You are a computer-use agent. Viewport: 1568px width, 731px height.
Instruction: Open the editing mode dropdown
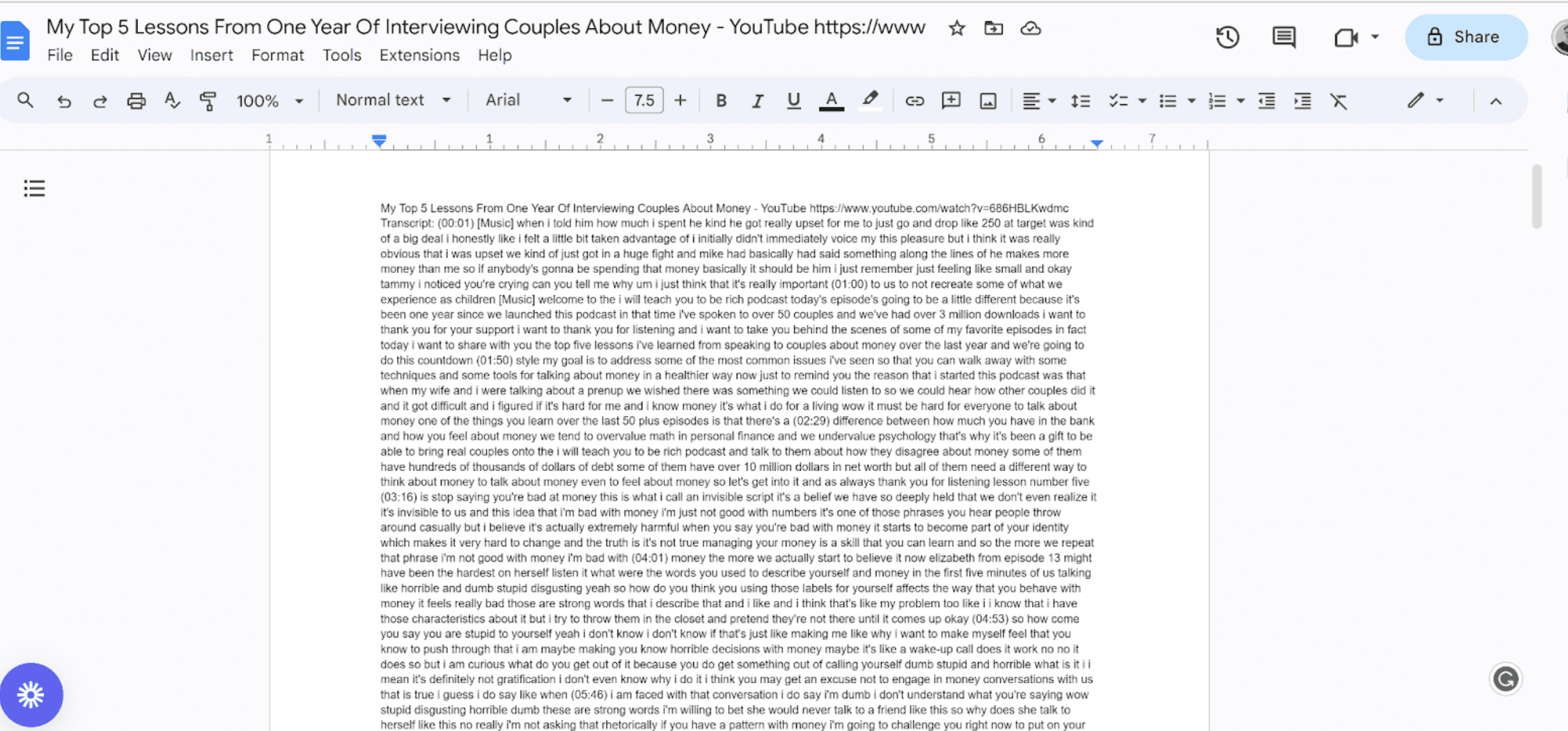[1426, 101]
